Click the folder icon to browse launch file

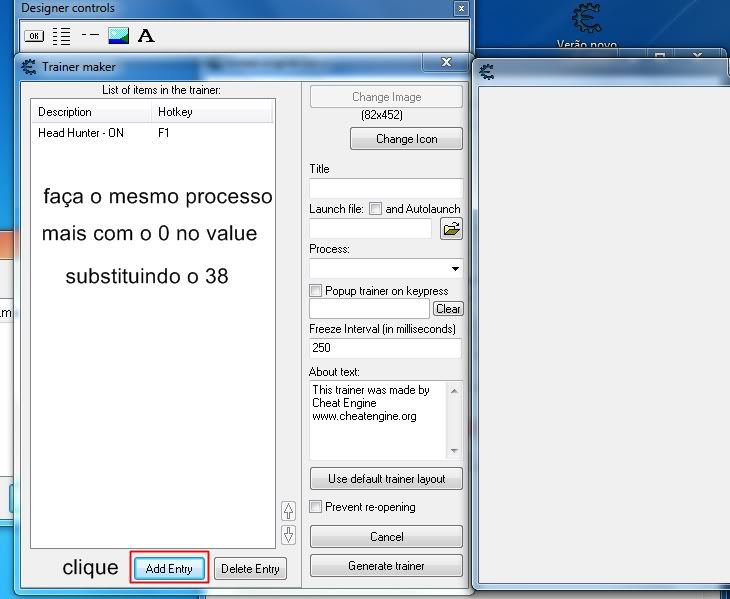point(451,229)
